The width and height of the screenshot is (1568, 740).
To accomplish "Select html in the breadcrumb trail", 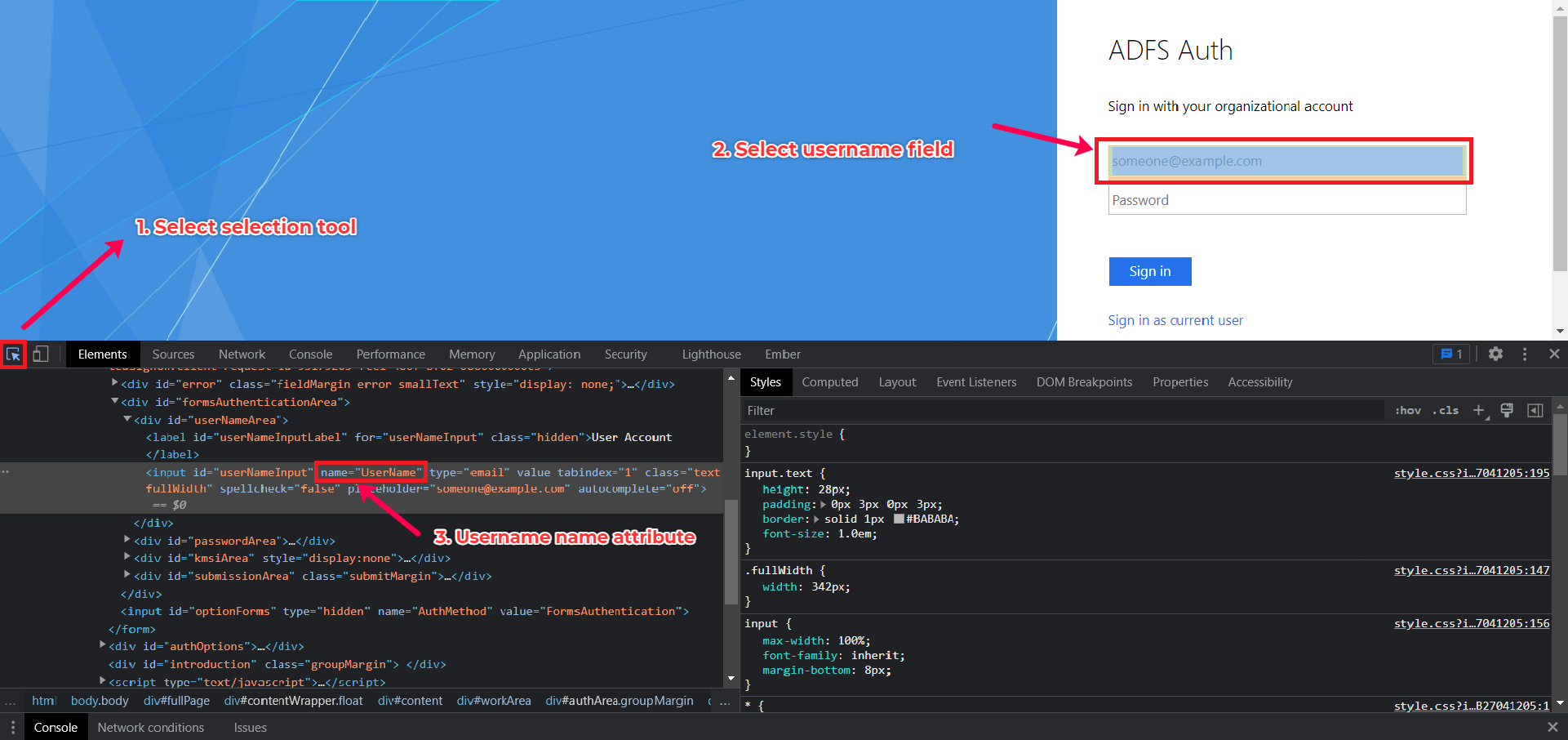I will [43, 701].
